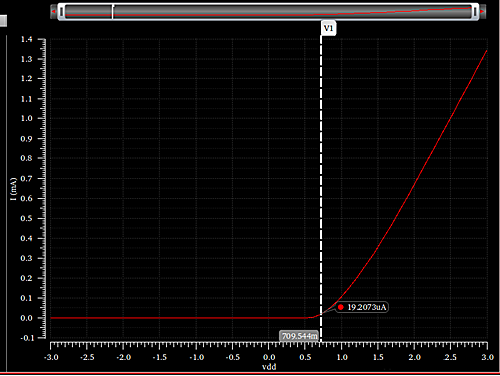
Task: Grab the right zoom handle of overview strip
Action: (475, 12)
